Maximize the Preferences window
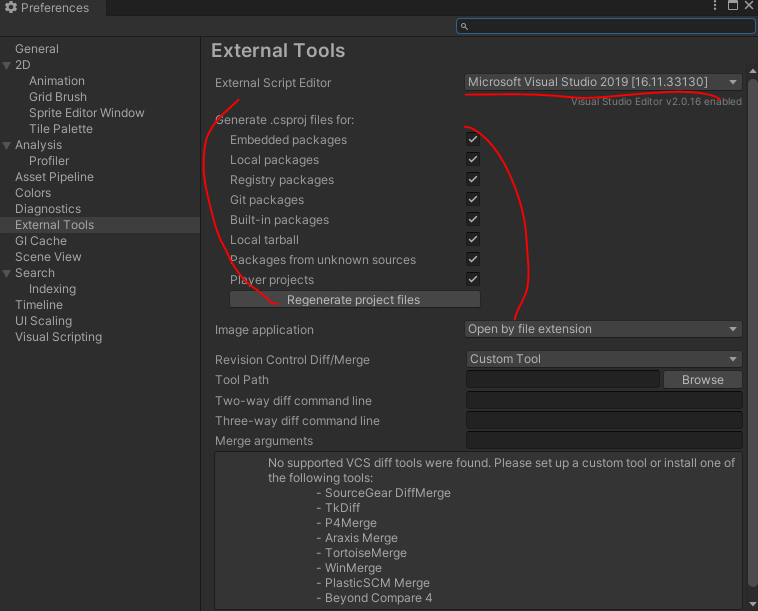The width and height of the screenshot is (758, 611). tap(733, 5)
